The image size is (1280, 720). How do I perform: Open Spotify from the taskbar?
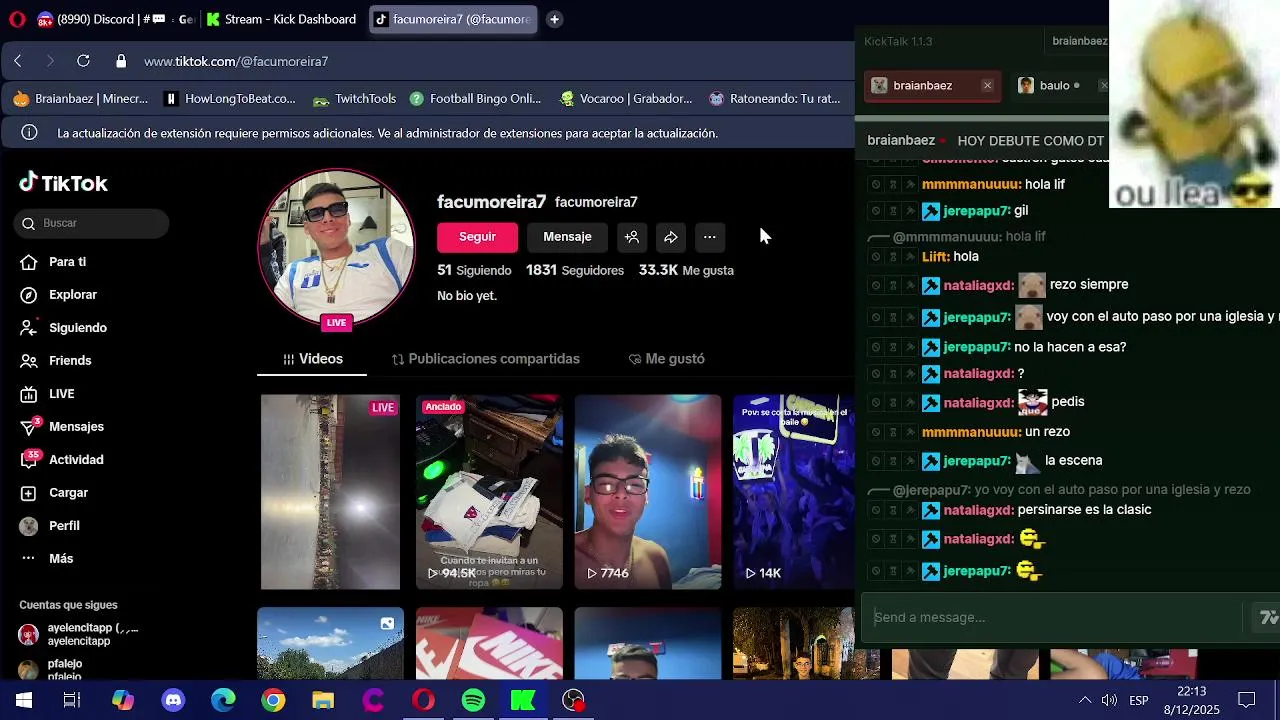(x=473, y=700)
